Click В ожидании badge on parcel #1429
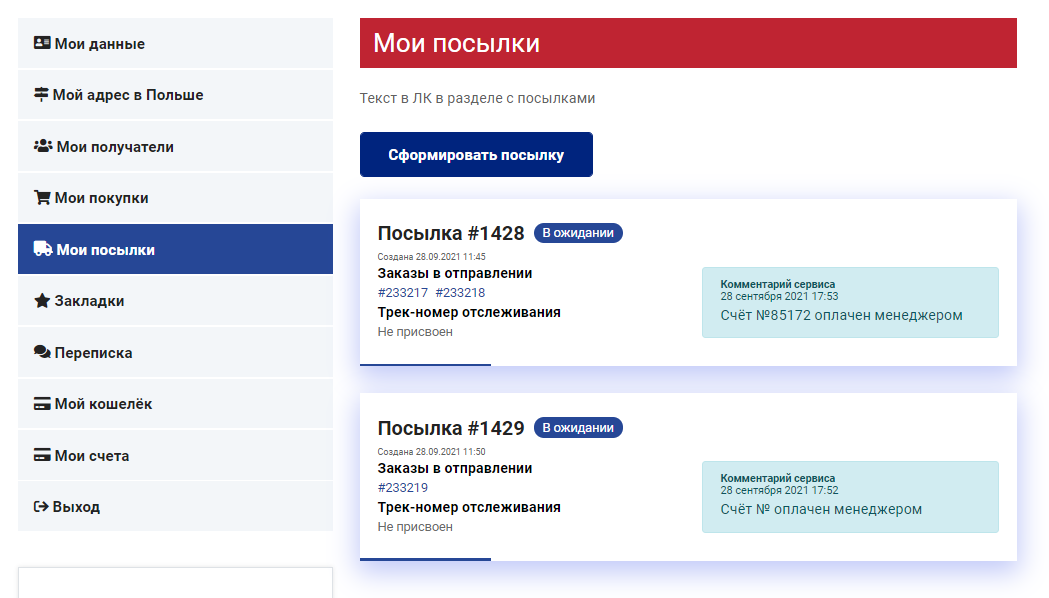 click(x=578, y=428)
